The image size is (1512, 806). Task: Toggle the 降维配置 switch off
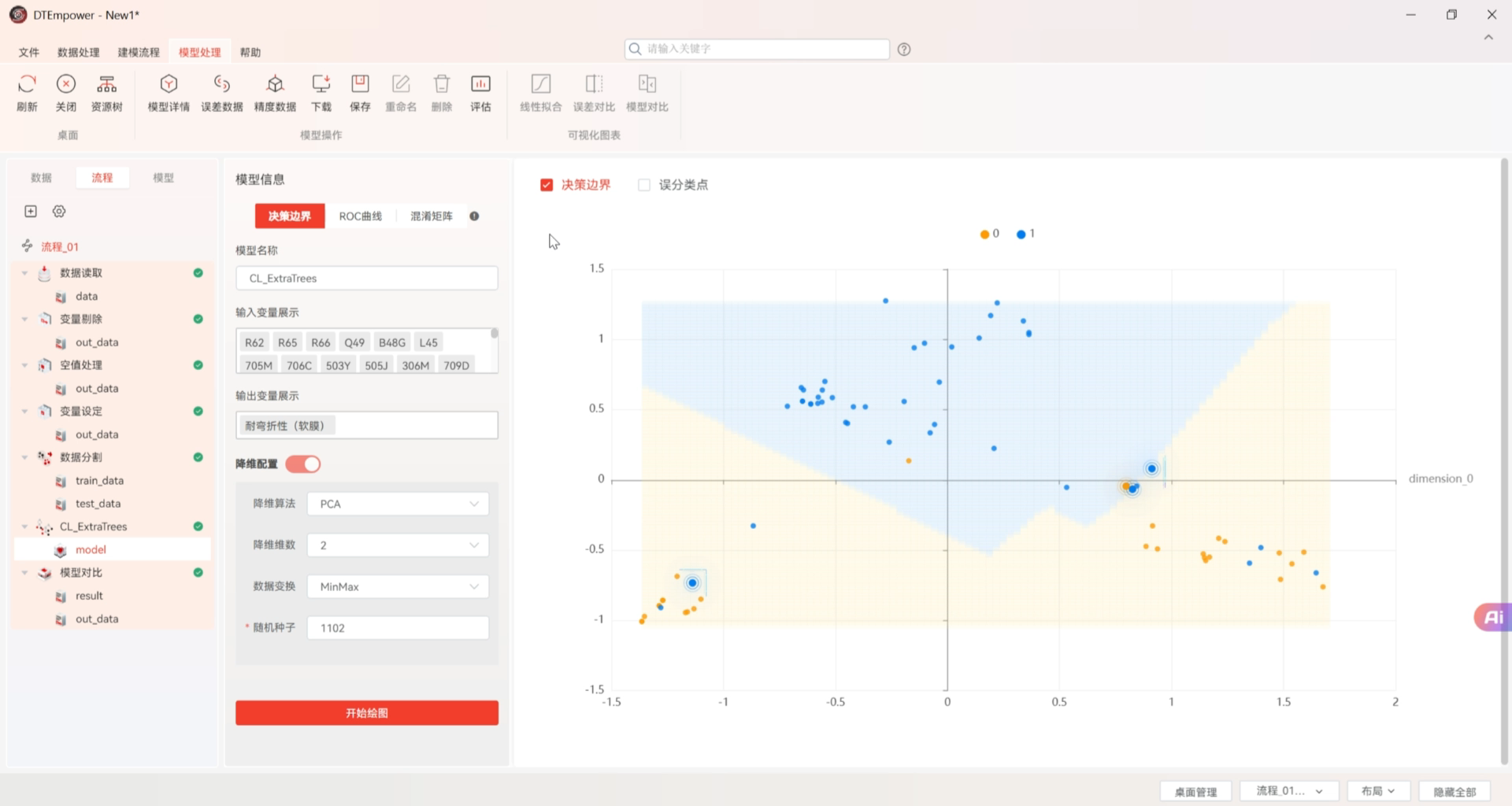pyautogui.click(x=303, y=464)
